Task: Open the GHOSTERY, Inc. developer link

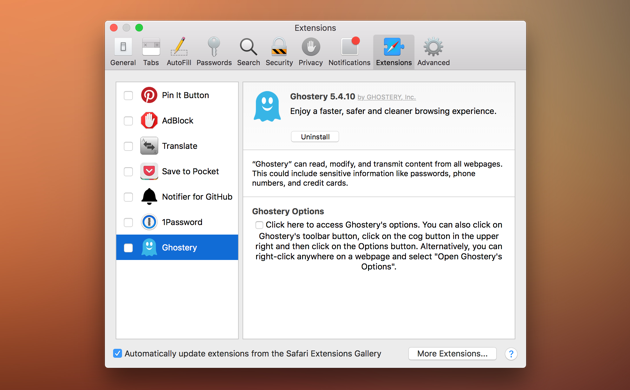Action: [386, 97]
